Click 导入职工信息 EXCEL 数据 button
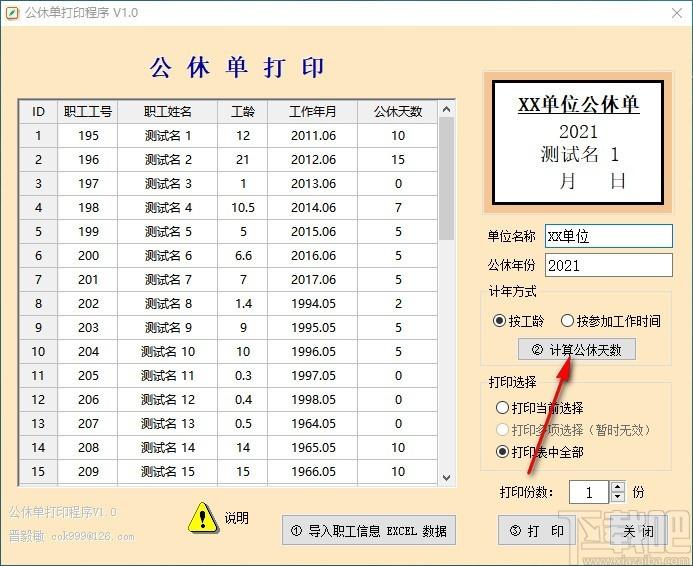This screenshot has width=693, height=566. tap(369, 530)
